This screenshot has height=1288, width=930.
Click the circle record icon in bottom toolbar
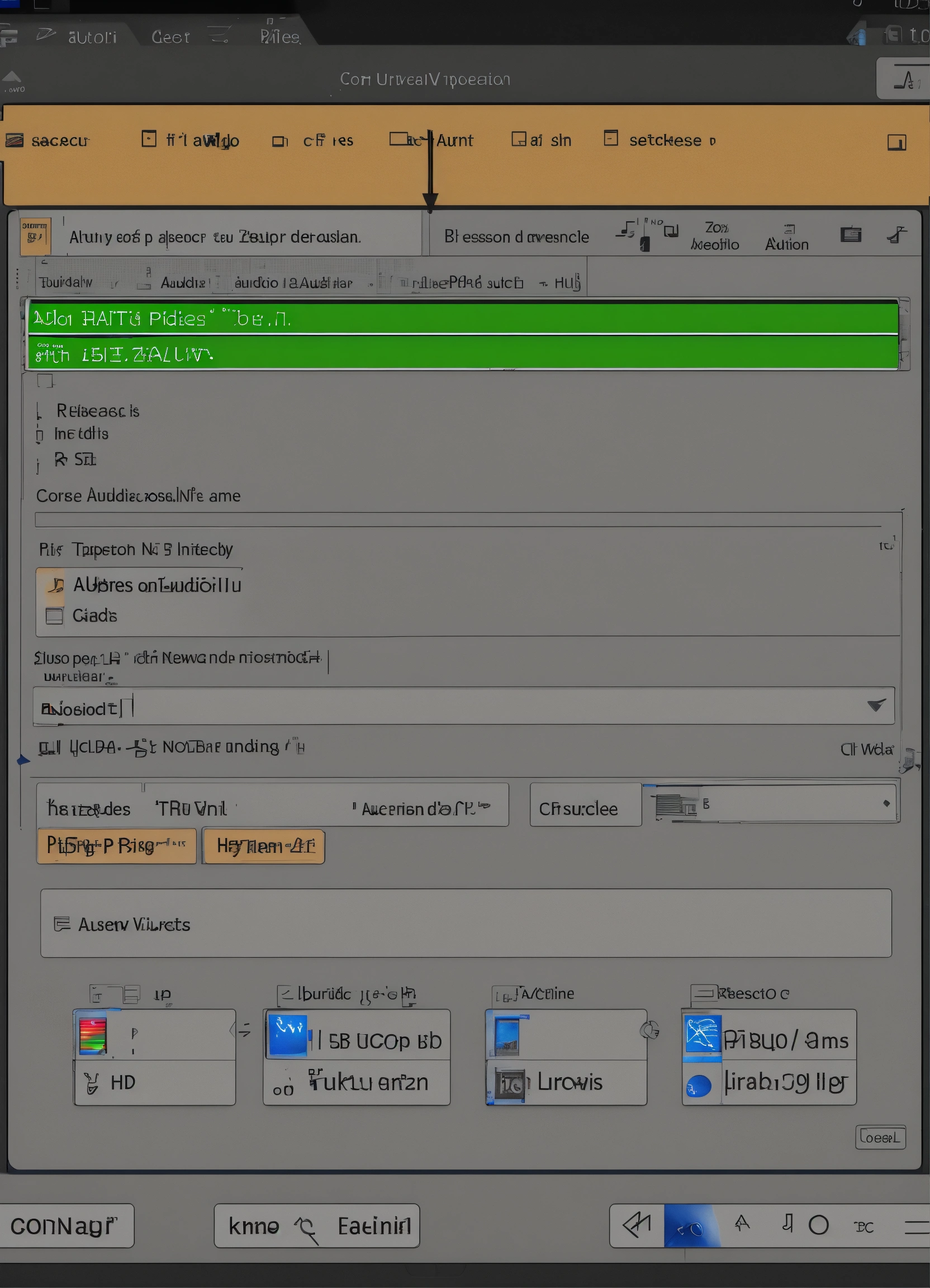click(818, 1225)
